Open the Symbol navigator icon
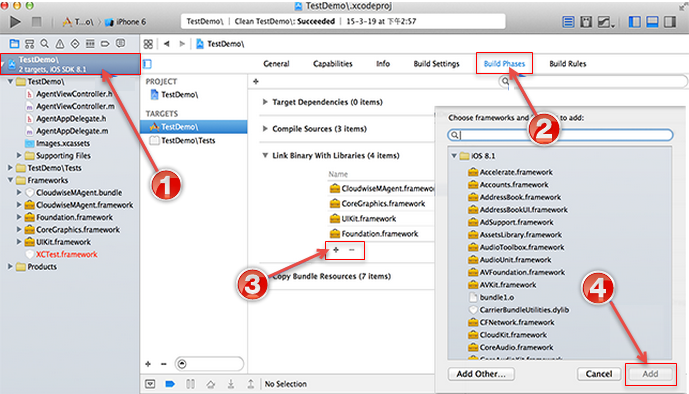The image size is (689, 394). (x=29, y=44)
